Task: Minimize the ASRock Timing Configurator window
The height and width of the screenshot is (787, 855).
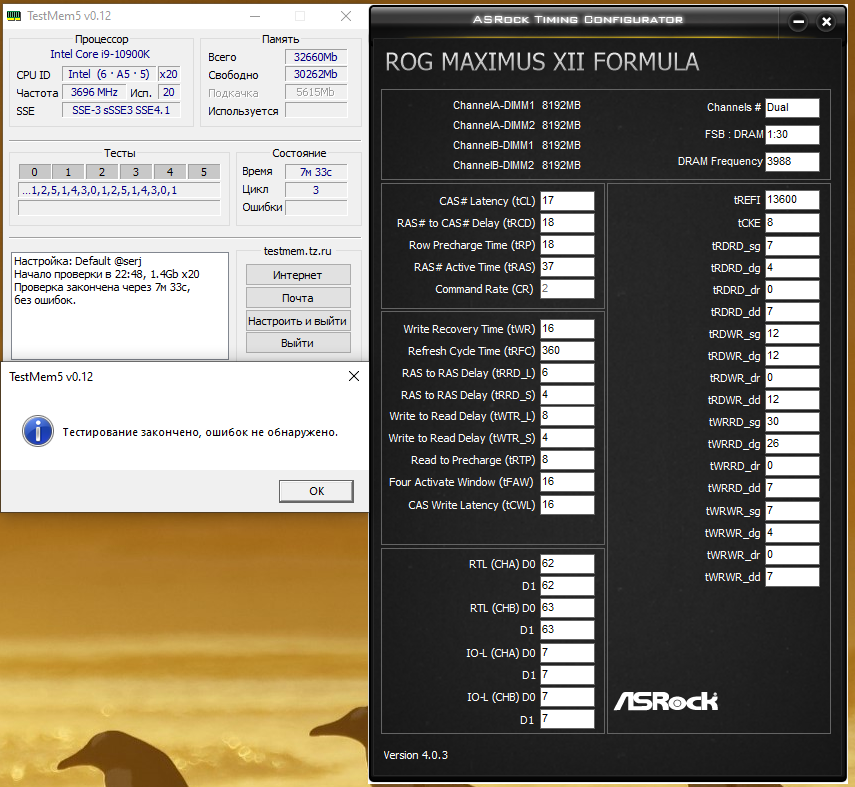Action: pos(798,22)
